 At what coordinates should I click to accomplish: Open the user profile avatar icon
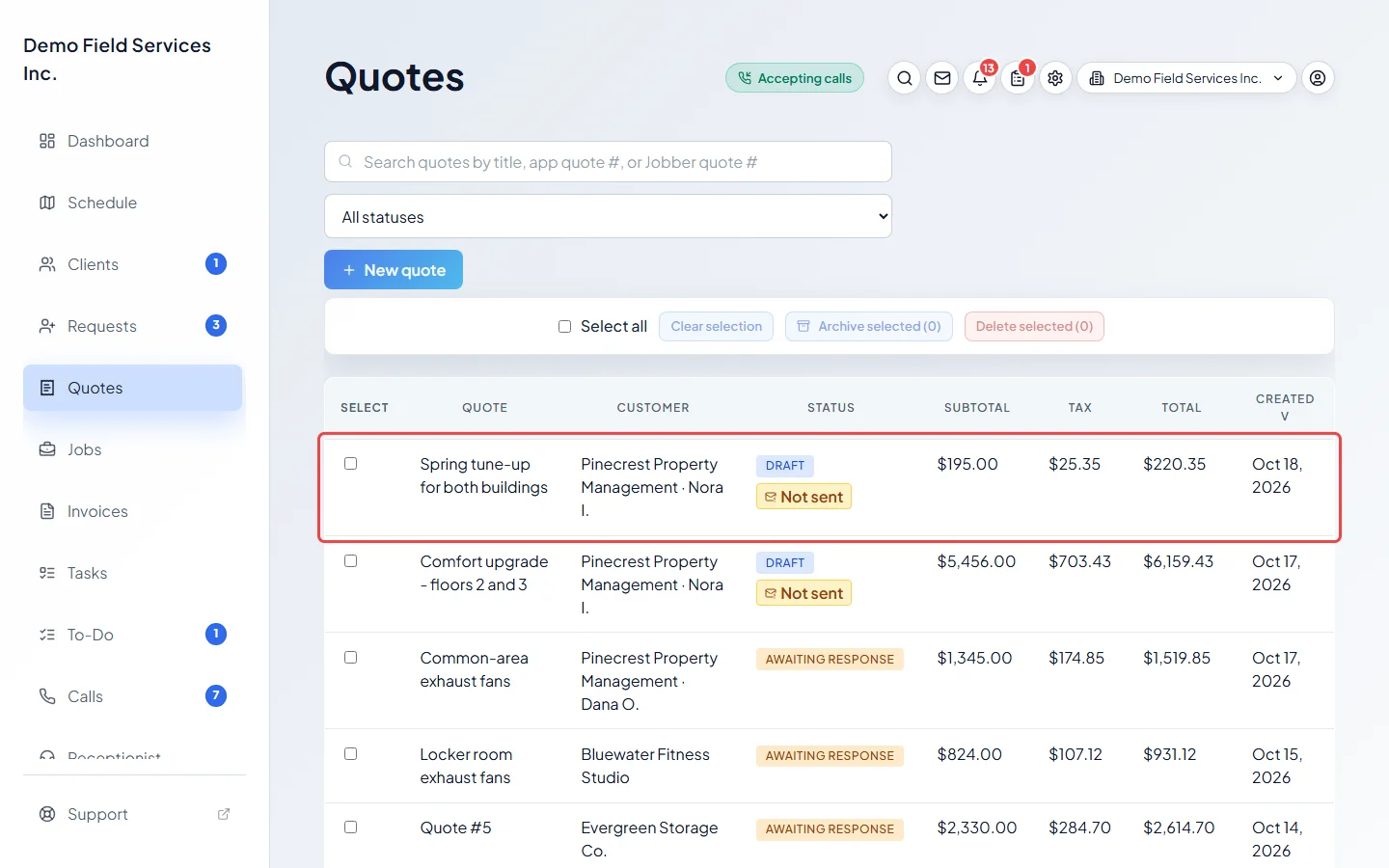pos(1318,78)
